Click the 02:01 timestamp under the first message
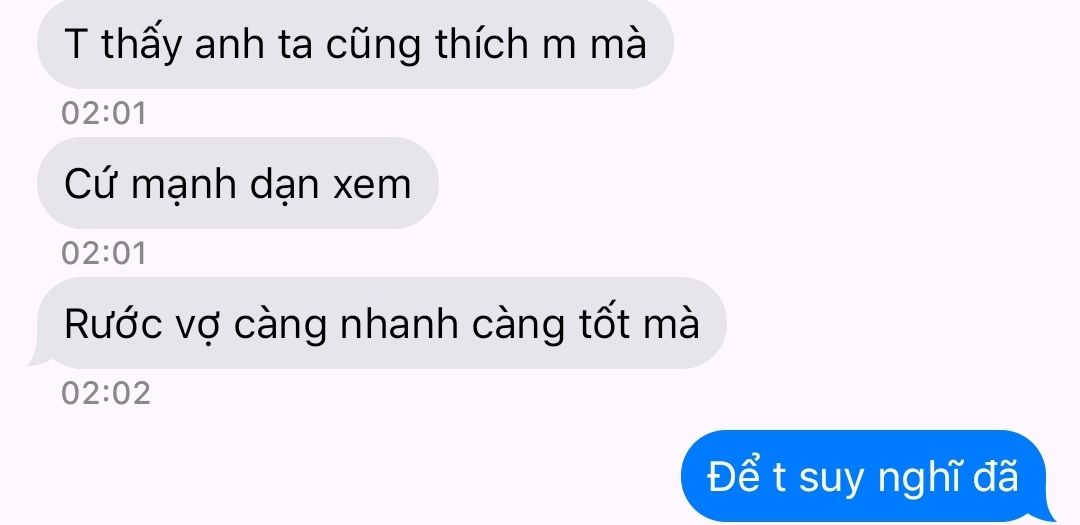The image size is (1080, 525). tap(104, 114)
